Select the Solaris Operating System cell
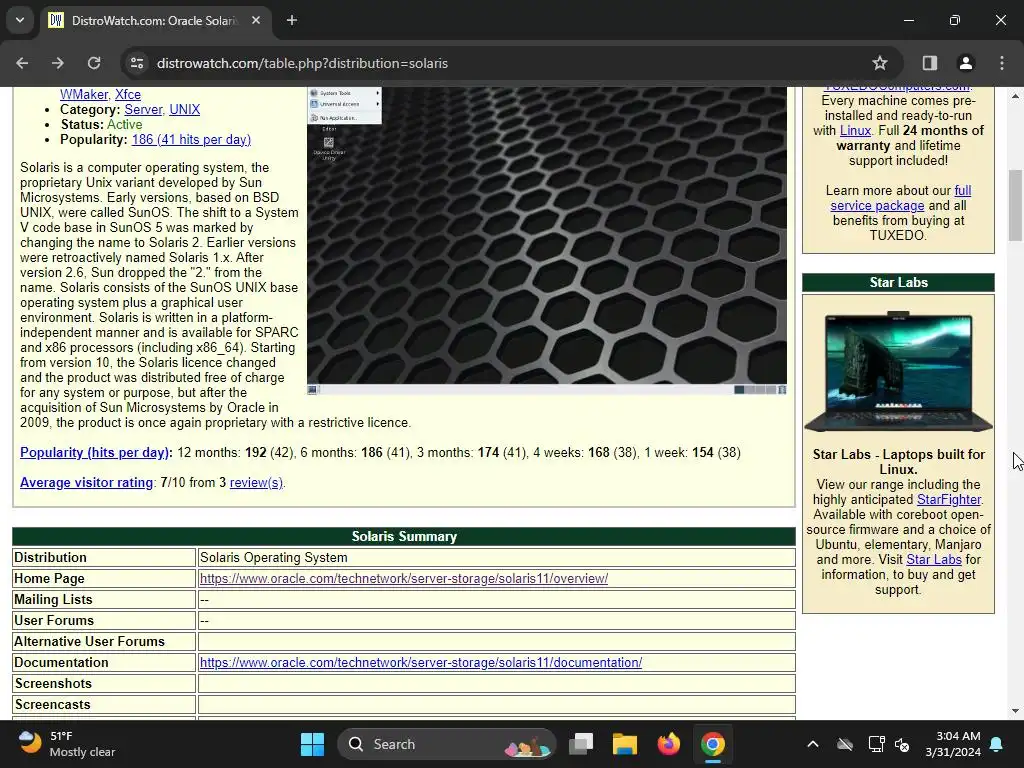This screenshot has height=768, width=1024. pyautogui.click(x=496, y=558)
